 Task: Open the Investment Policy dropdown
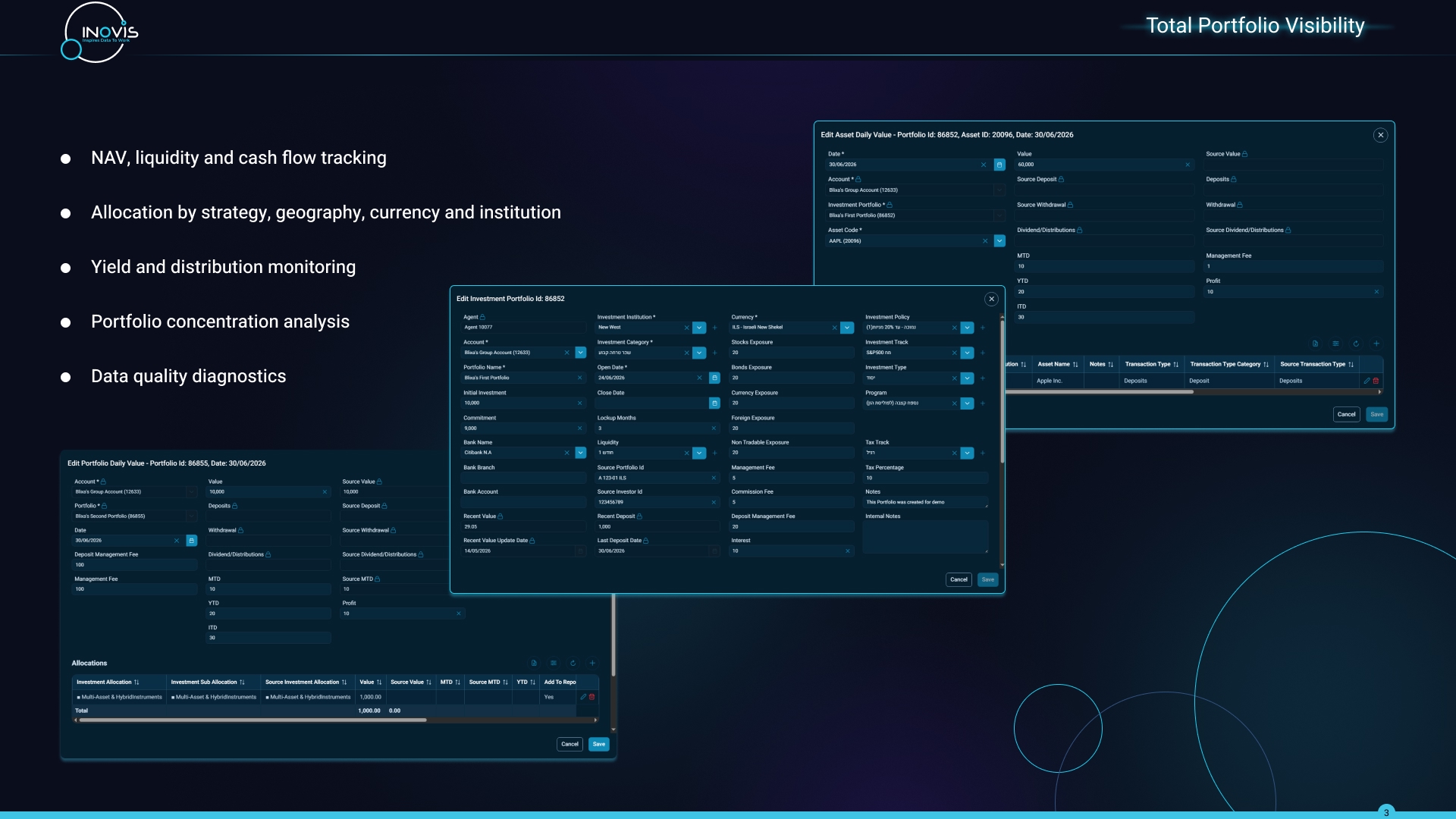pos(967,328)
